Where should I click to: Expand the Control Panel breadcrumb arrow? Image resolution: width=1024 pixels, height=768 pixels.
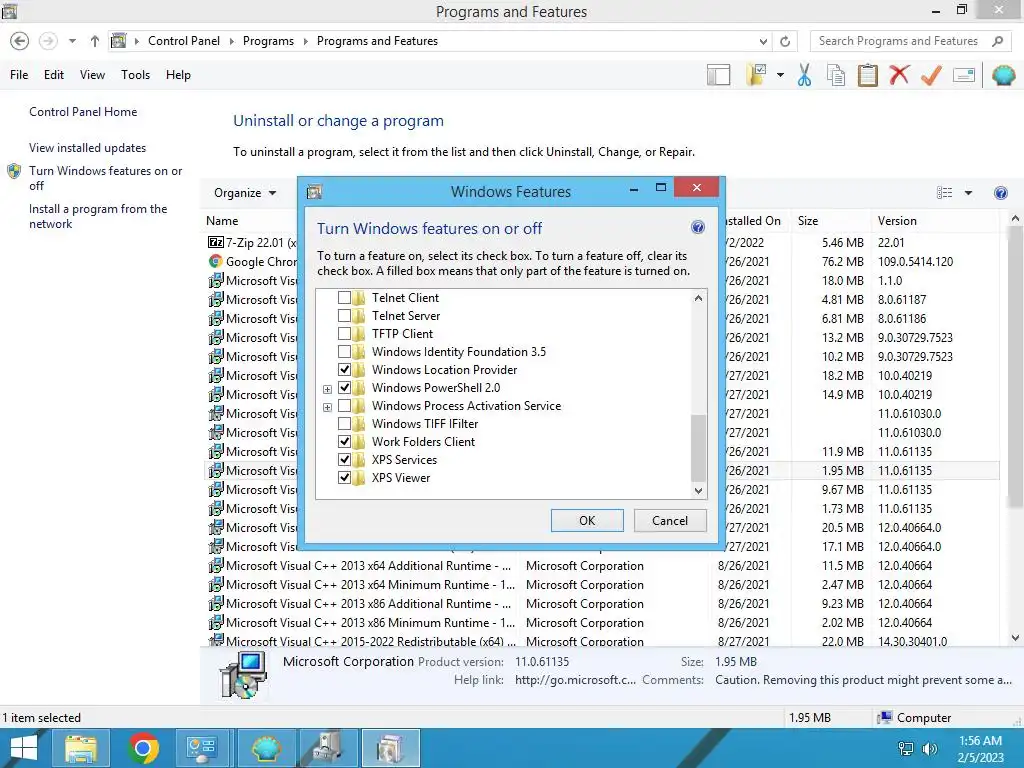coord(231,41)
